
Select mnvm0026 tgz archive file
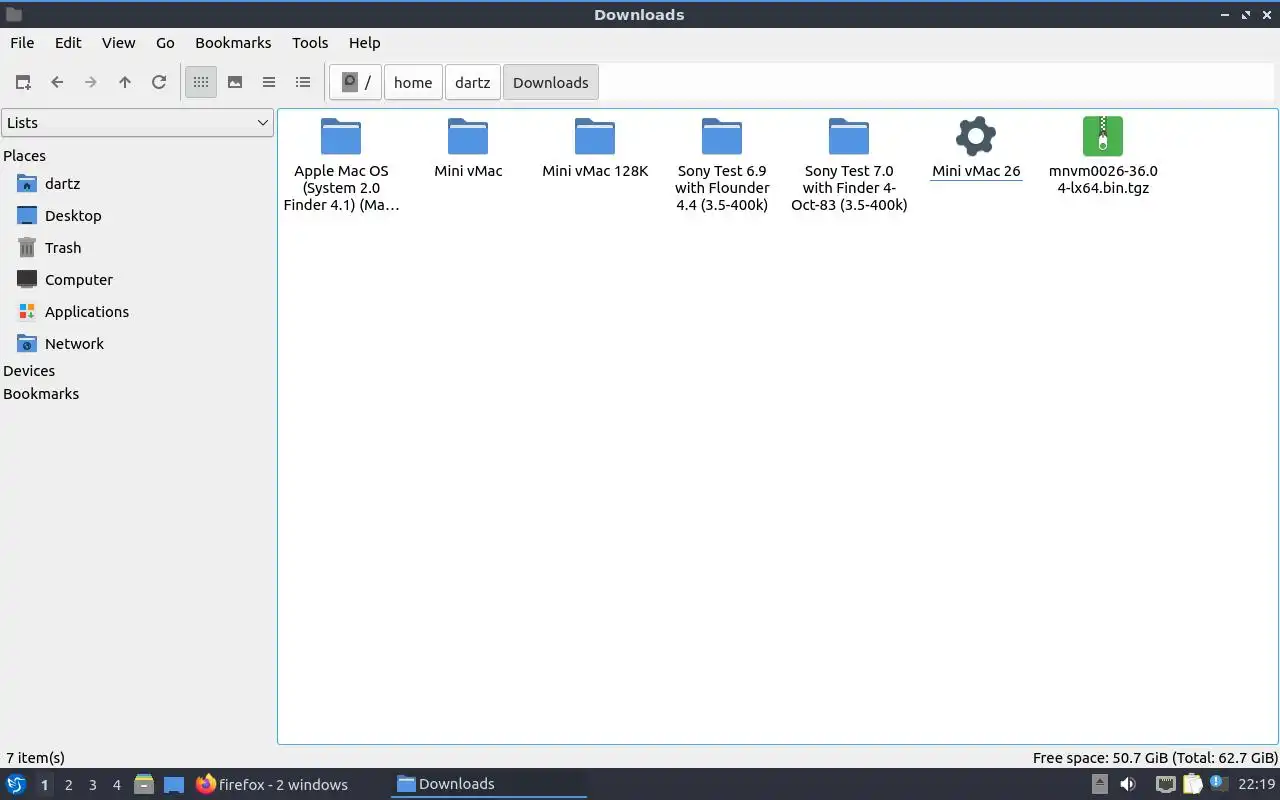(1103, 156)
